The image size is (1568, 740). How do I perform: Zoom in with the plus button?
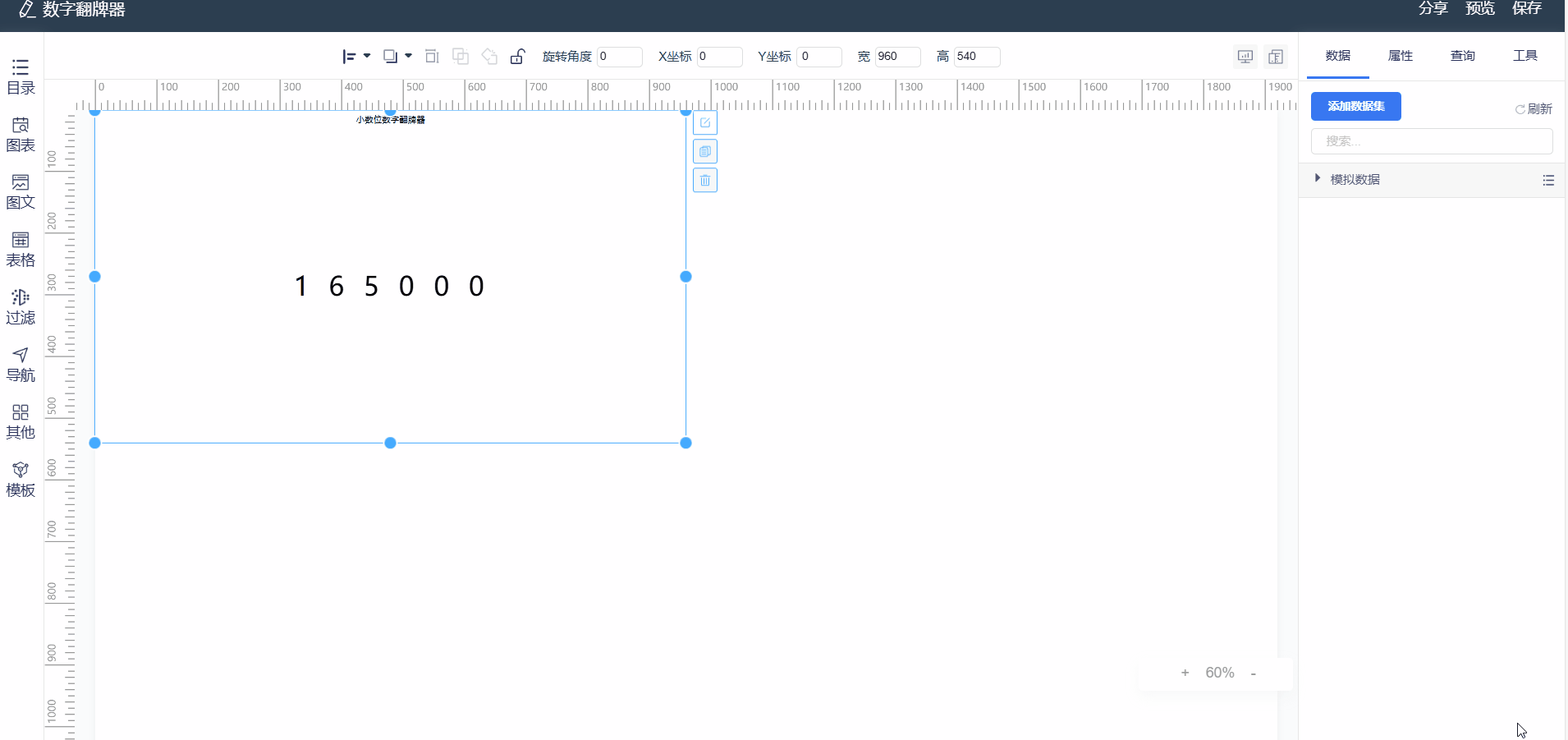click(1185, 673)
